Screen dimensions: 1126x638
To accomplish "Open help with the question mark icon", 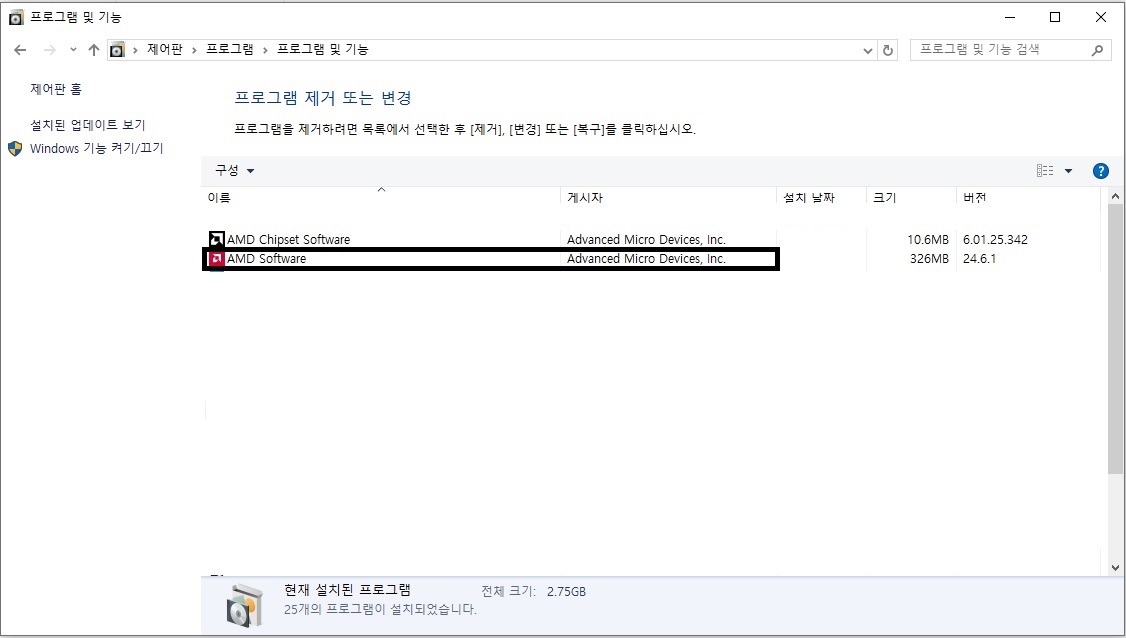I will click(1100, 171).
